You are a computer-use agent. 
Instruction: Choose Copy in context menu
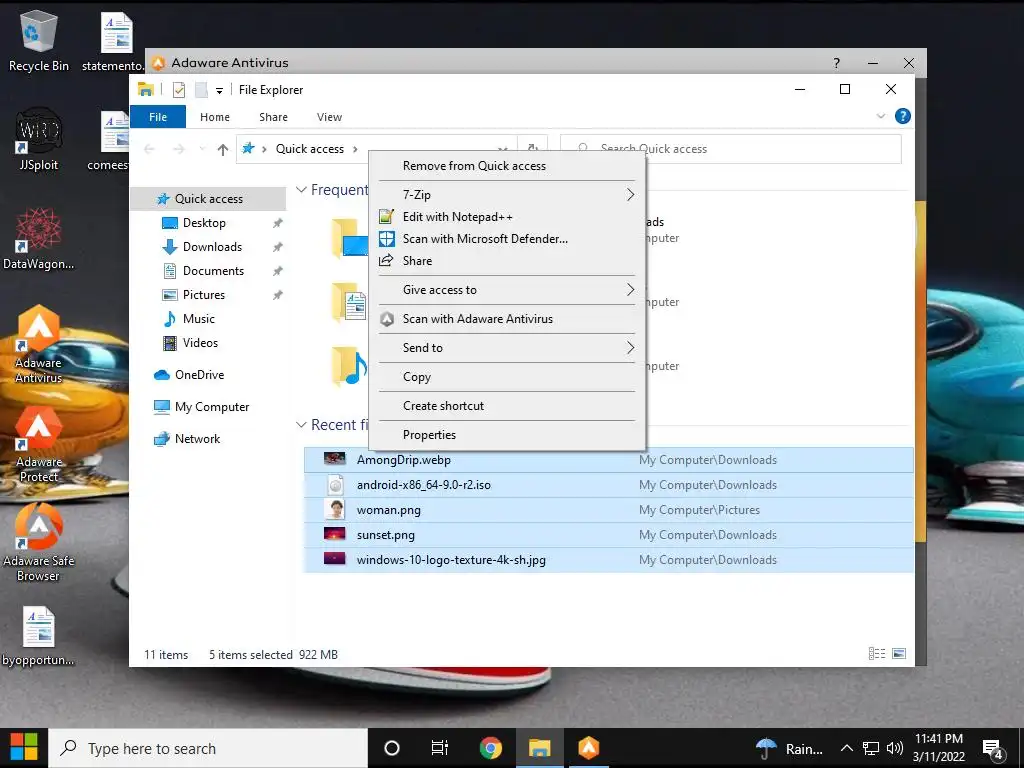click(507, 377)
